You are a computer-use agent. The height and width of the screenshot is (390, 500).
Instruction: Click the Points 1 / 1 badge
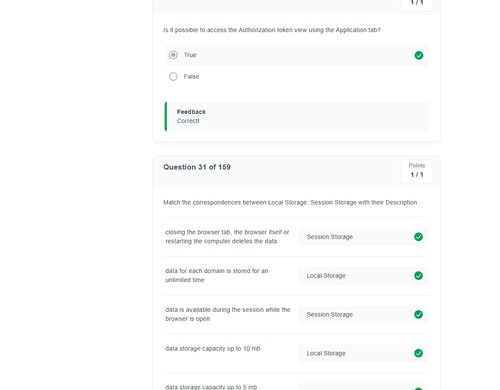[x=417, y=171]
